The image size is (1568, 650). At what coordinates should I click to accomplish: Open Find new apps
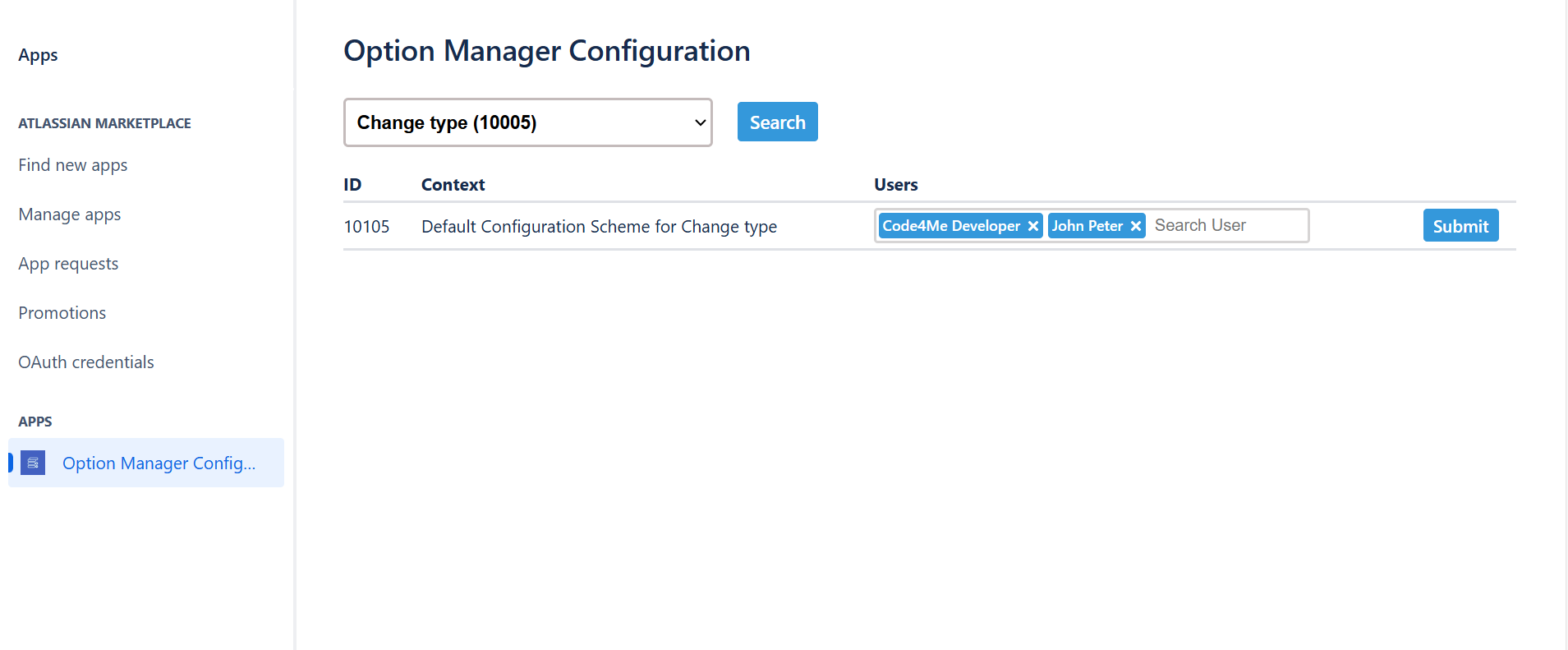73,165
